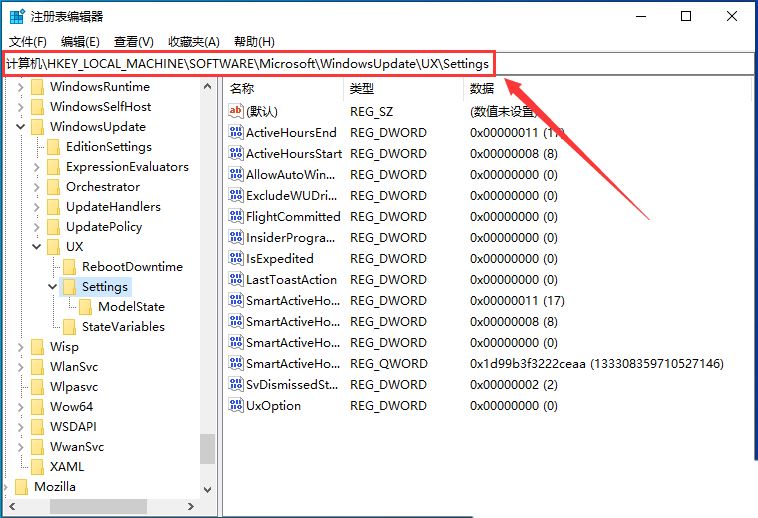
Task: Open the 文件(F) menu
Action: tap(28, 42)
